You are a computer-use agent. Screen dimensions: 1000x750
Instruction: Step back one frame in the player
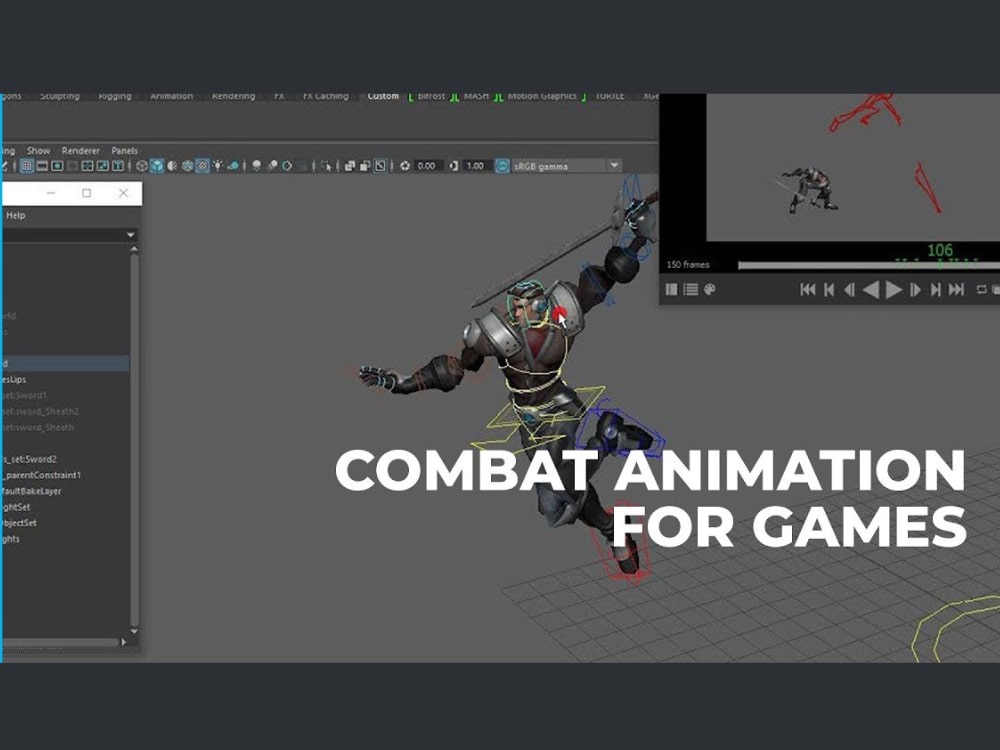(849, 290)
